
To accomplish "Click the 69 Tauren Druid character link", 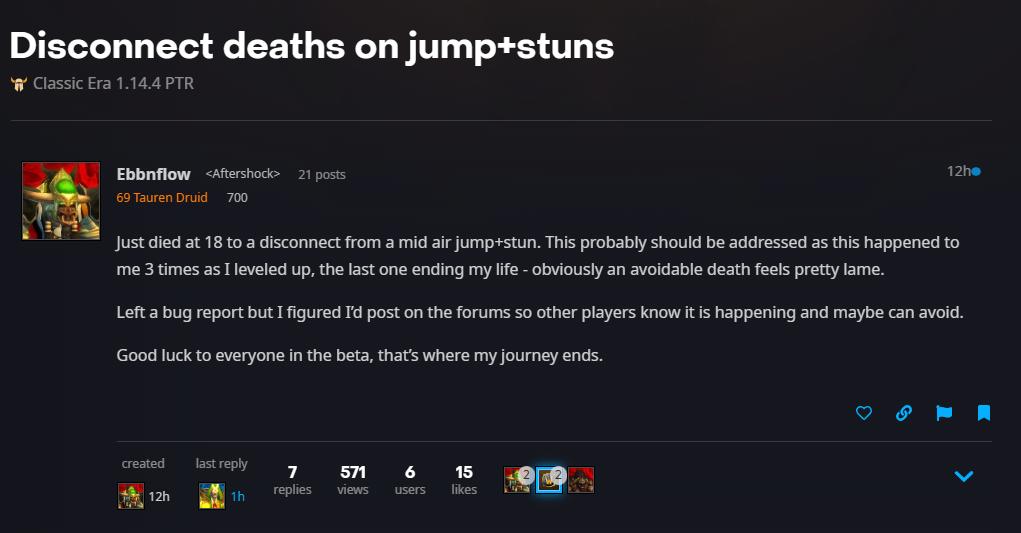I will pyautogui.click(x=162, y=197).
